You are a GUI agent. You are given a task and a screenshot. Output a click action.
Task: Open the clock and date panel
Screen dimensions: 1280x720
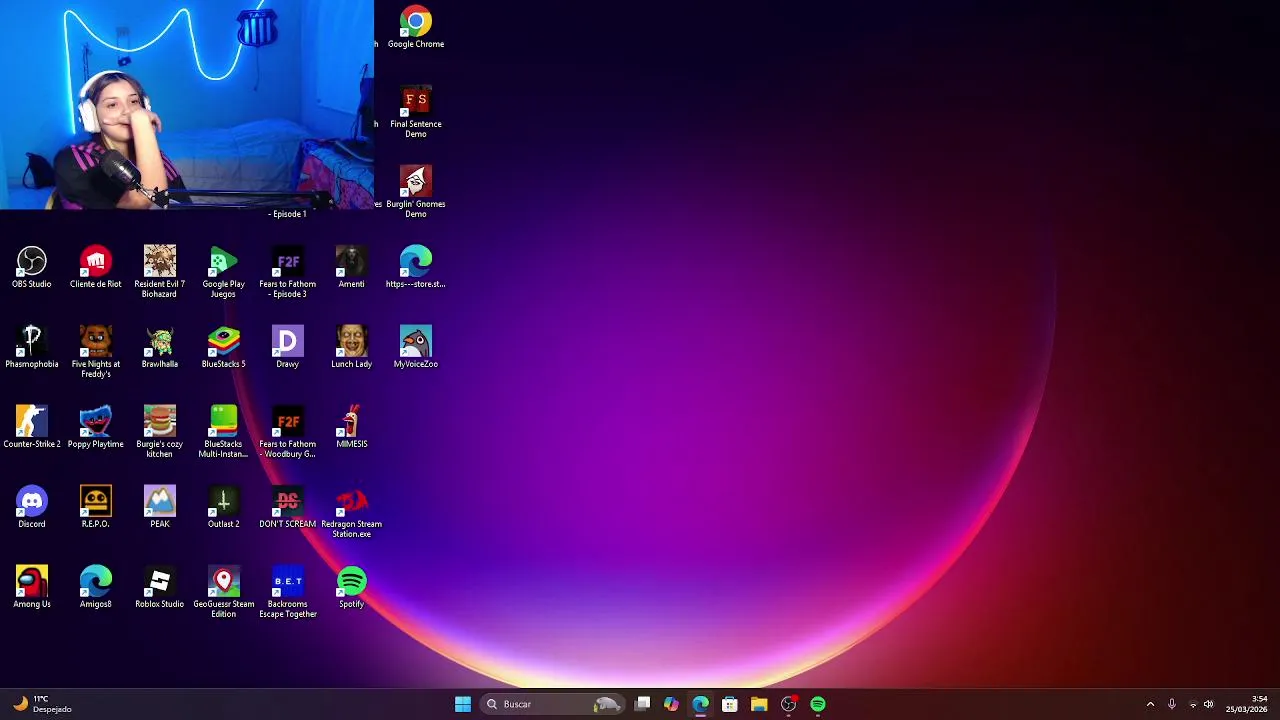(x=1246, y=704)
